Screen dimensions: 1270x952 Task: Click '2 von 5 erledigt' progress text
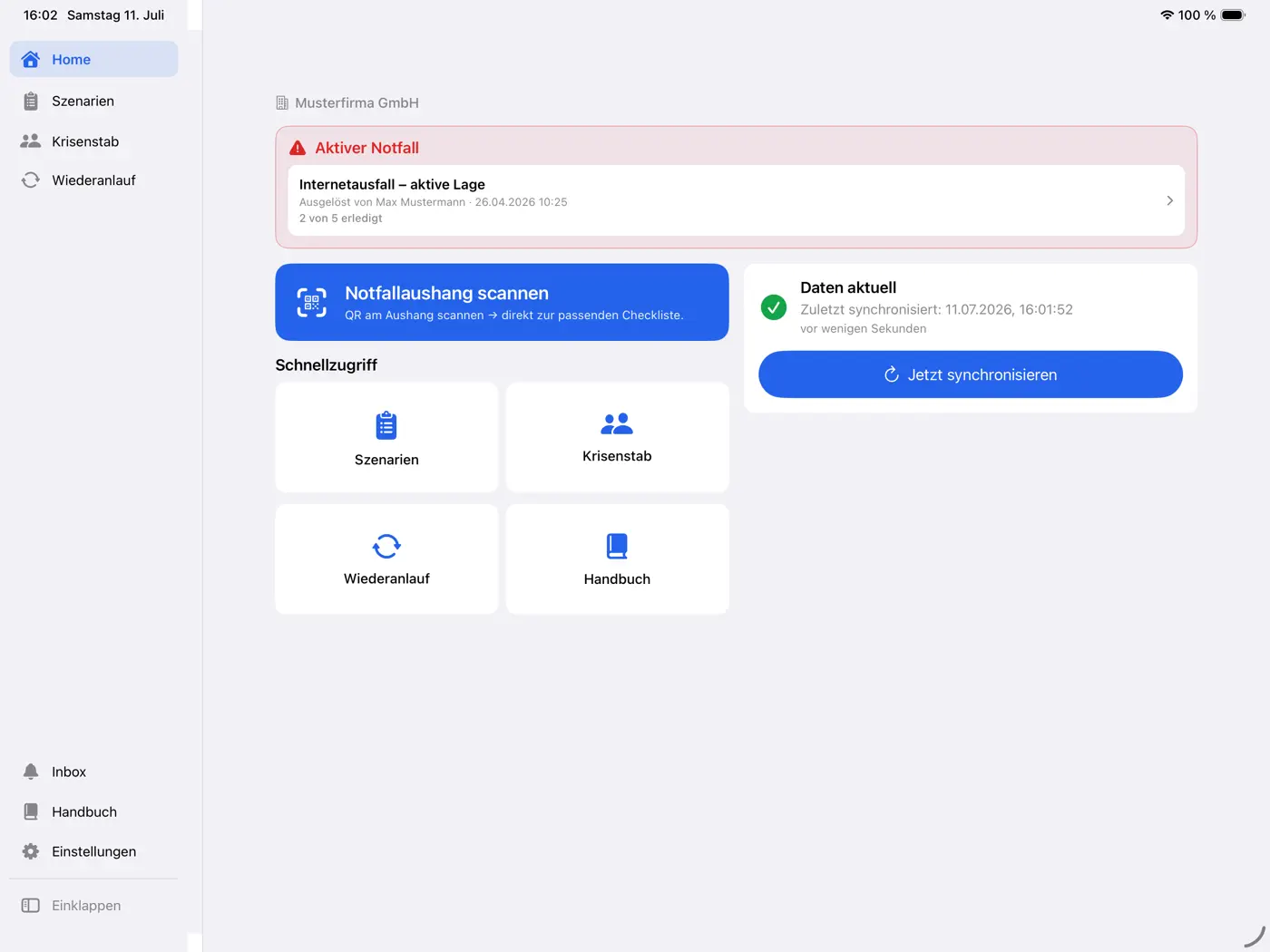(340, 219)
